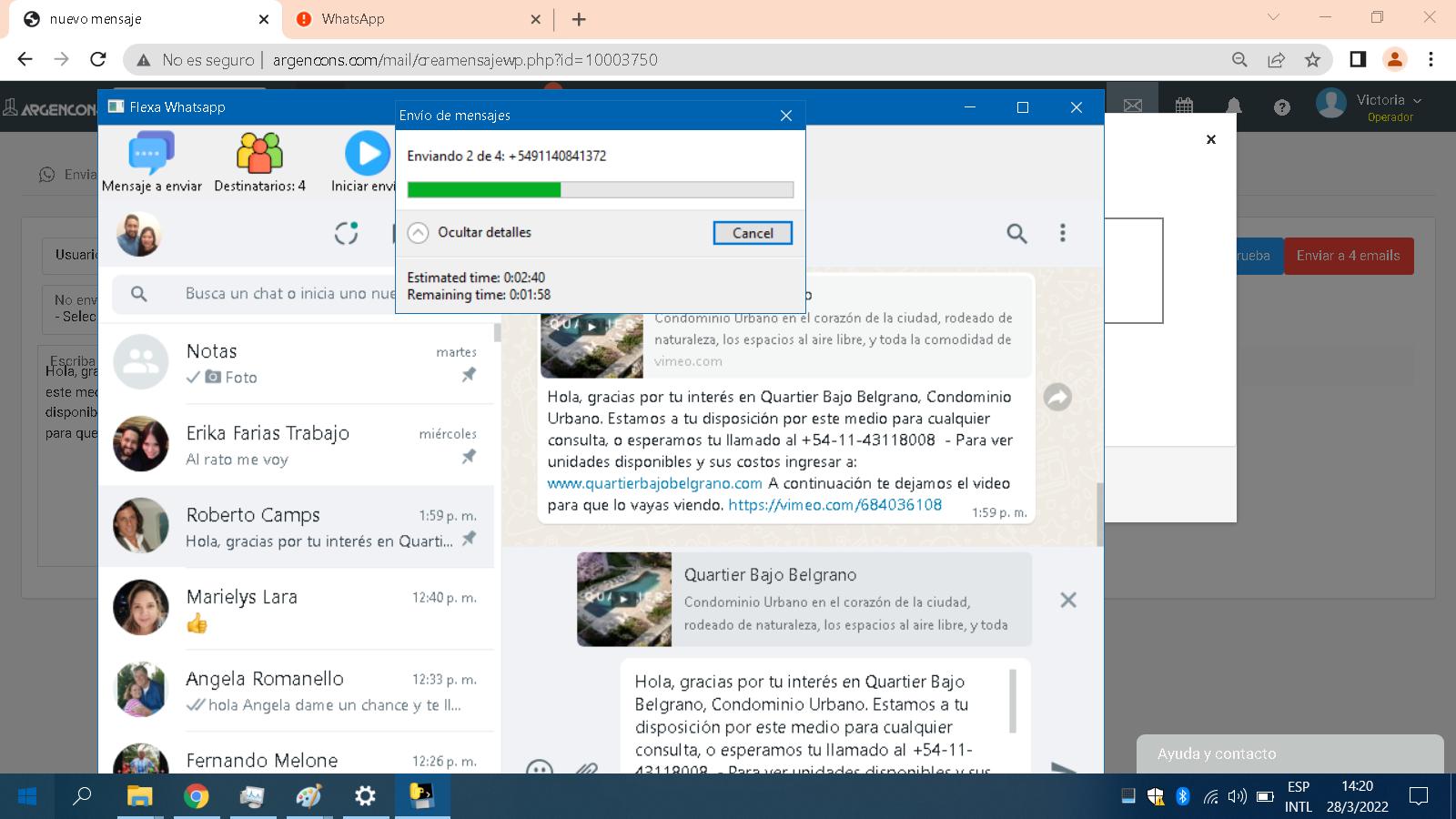The height and width of the screenshot is (819, 1456).
Task: Close the Envío de mensajes dialog
Action: [x=786, y=116]
